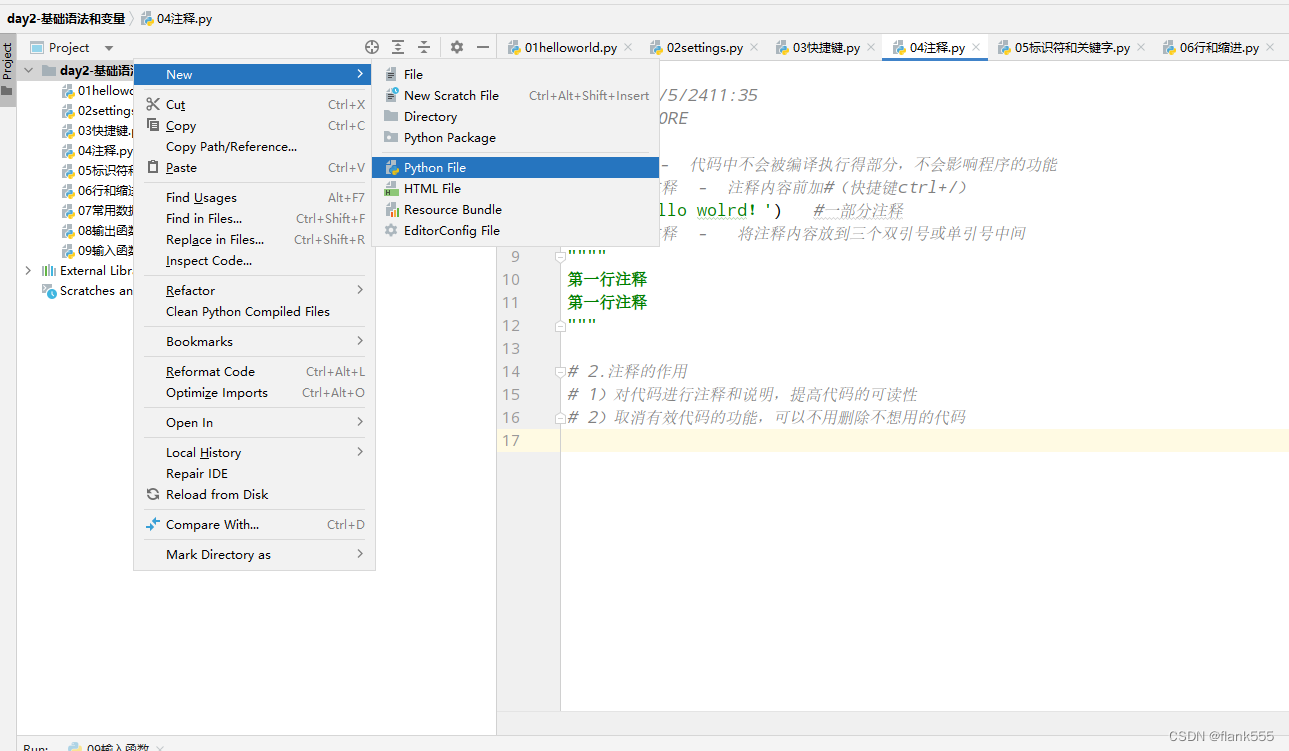Screen dimensions: 1289x751
Task: Expand External Libraries tree node
Action: click(28, 270)
